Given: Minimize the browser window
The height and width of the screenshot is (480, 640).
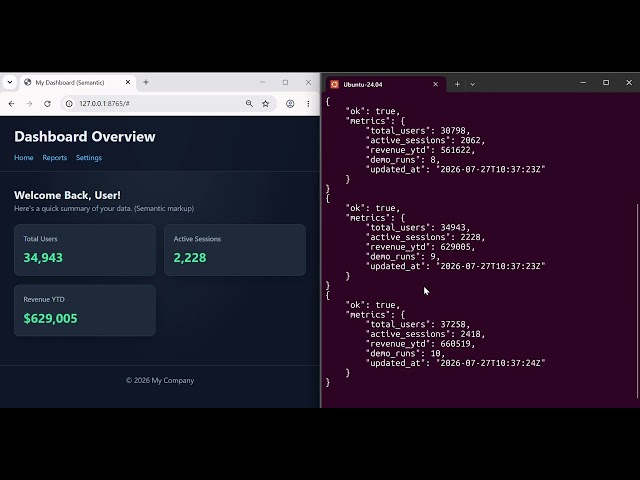Looking at the screenshot, I should (262, 82).
